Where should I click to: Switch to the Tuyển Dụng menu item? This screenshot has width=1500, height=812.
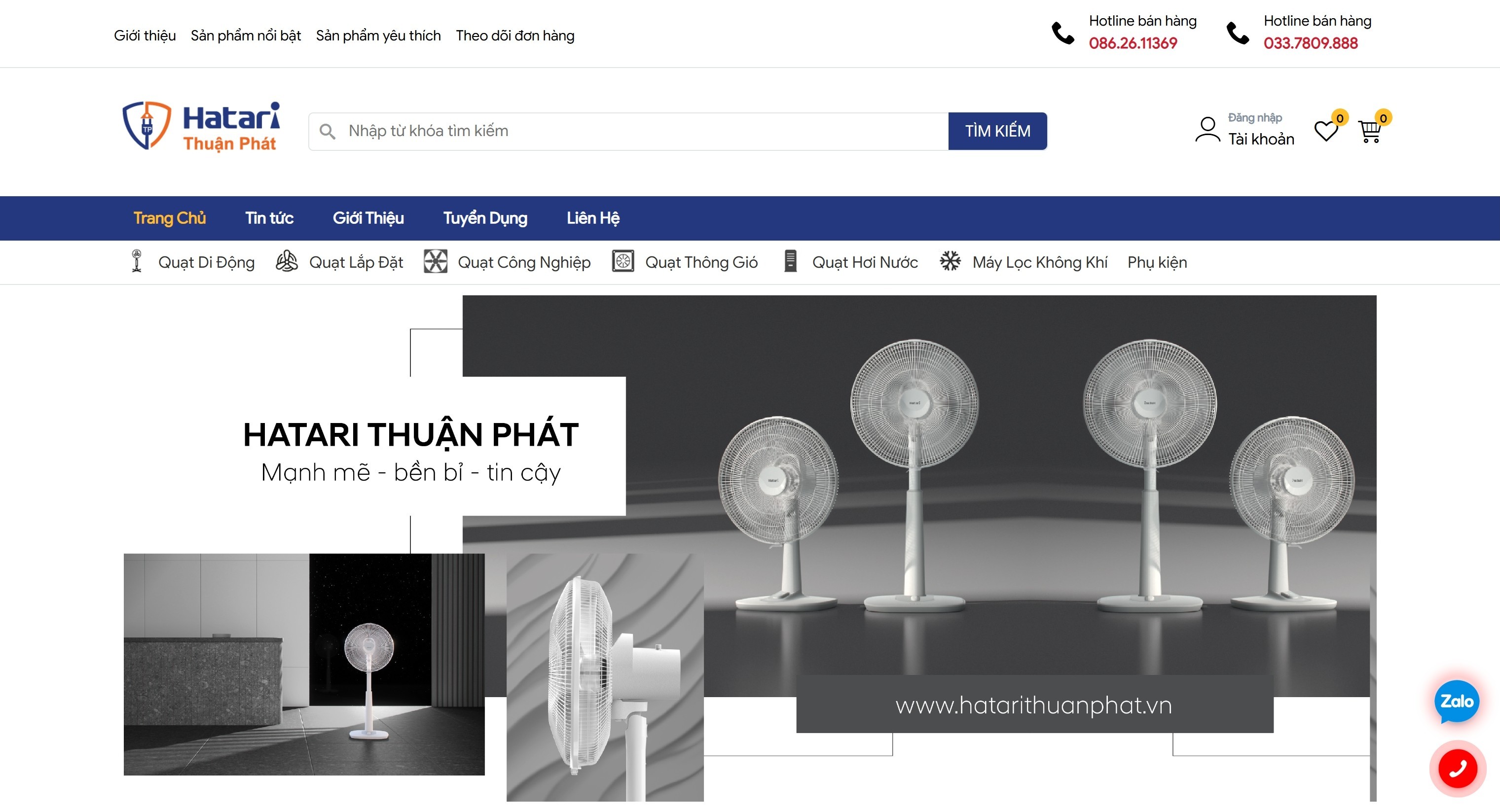coord(485,218)
